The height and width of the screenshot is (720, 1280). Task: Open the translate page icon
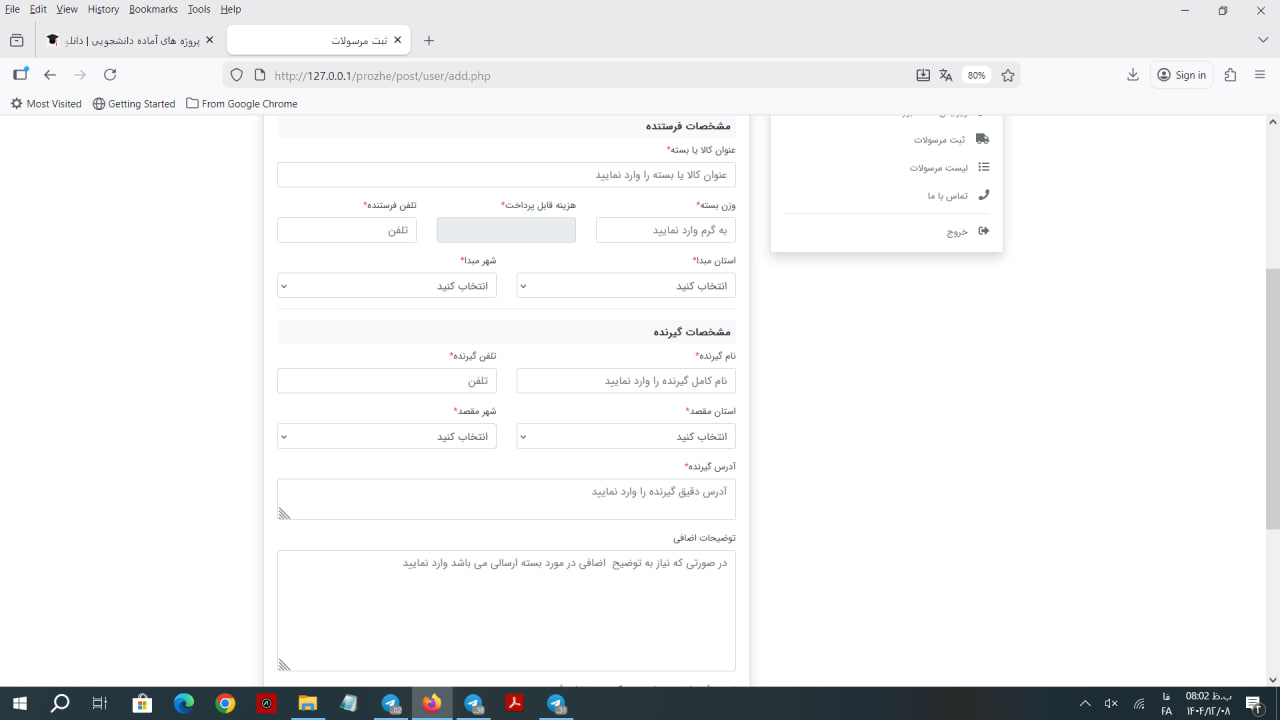[x=946, y=75]
